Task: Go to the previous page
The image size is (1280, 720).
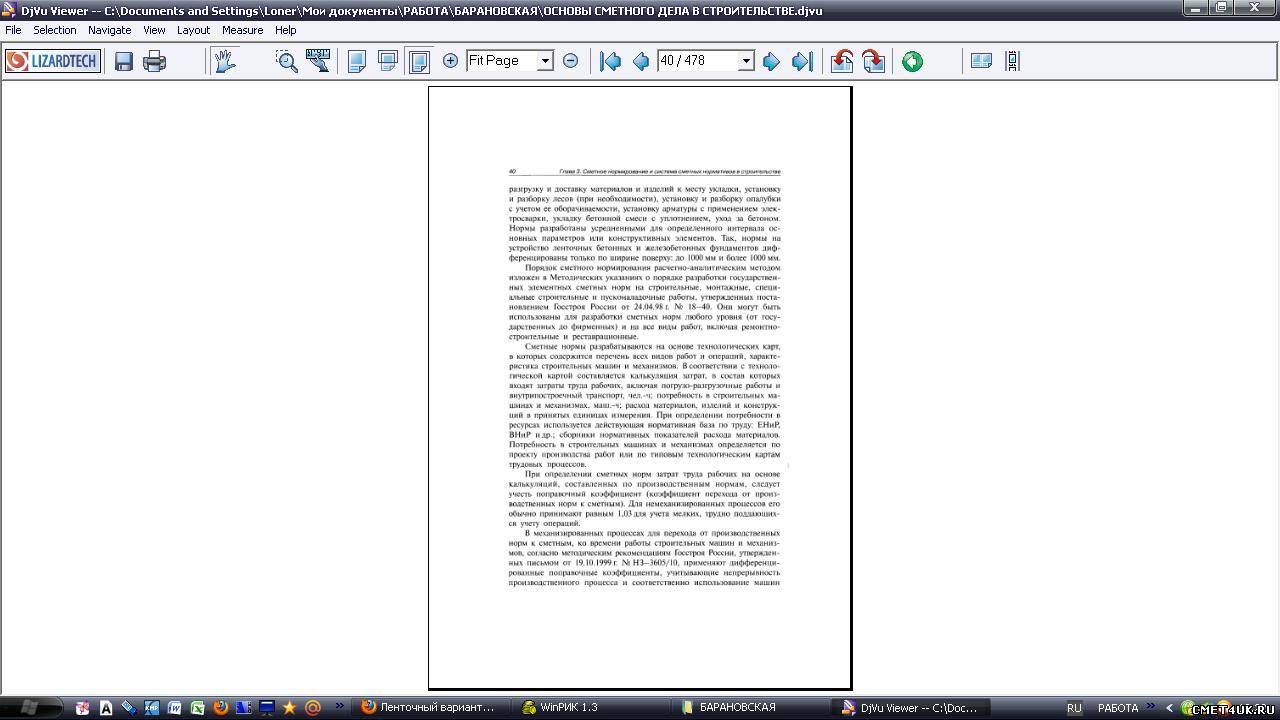Action: click(x=641, y=61)
